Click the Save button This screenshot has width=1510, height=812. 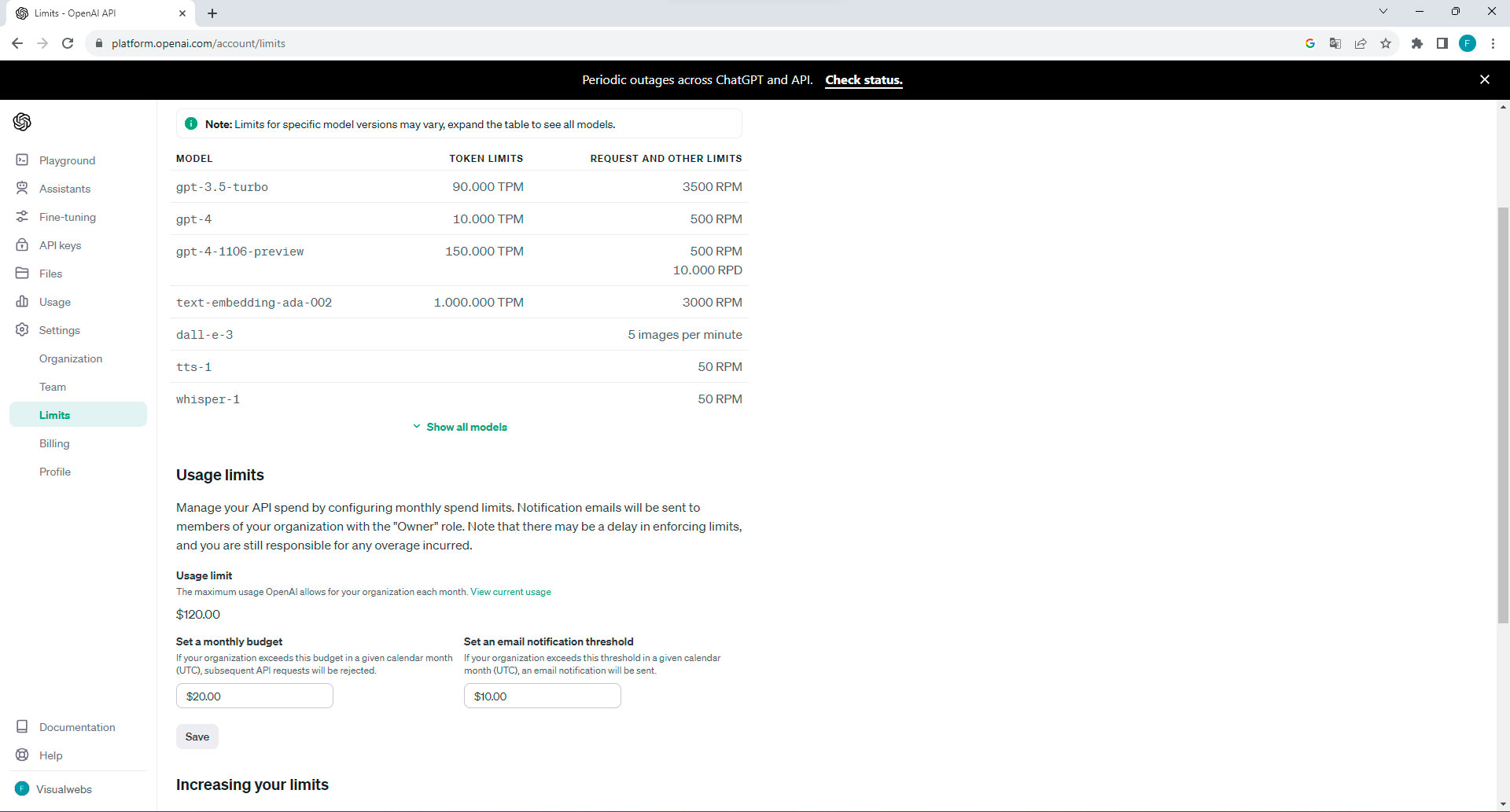pos(197,737)
